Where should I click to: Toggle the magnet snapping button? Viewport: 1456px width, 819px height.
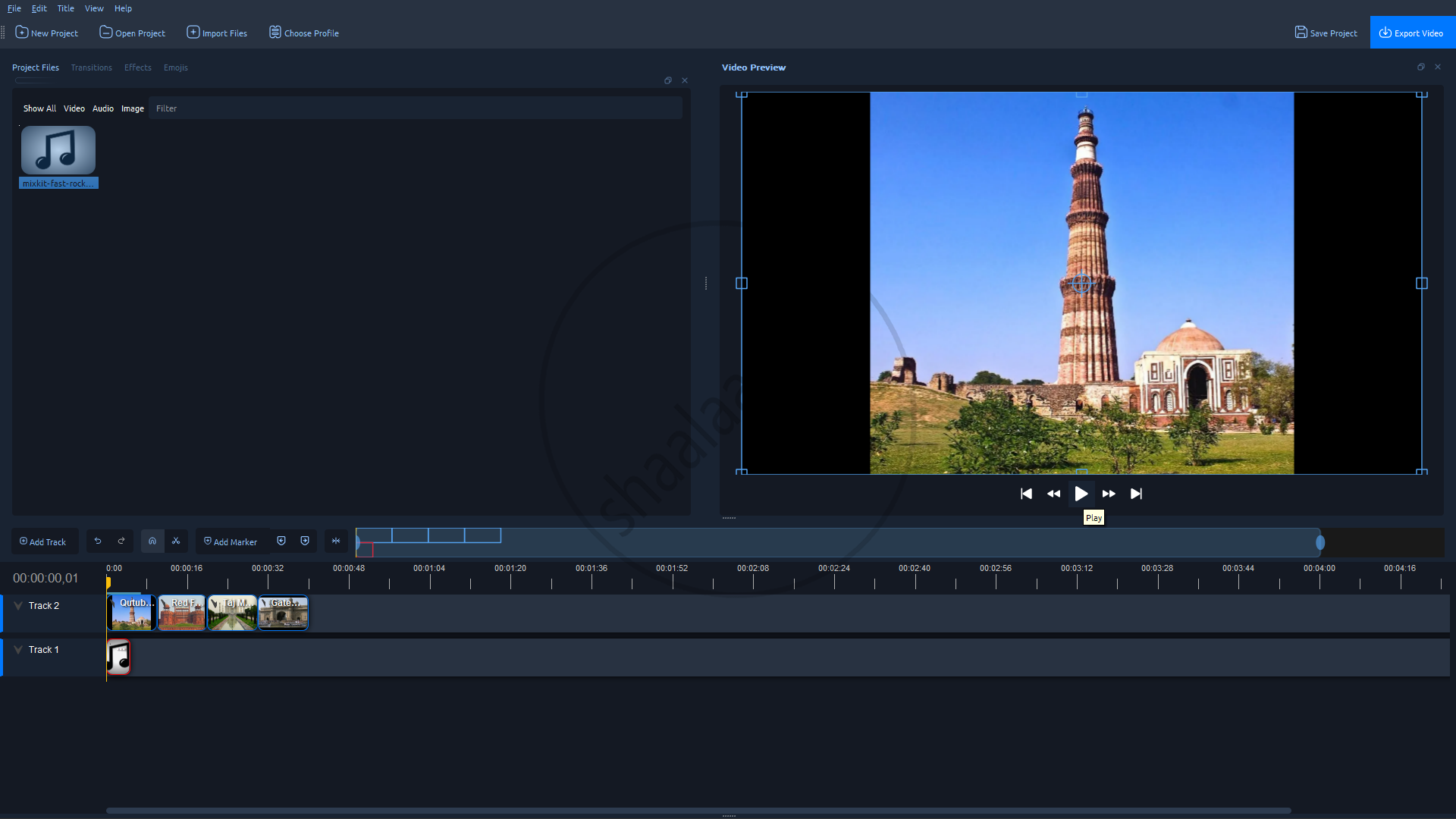point(152,541)
